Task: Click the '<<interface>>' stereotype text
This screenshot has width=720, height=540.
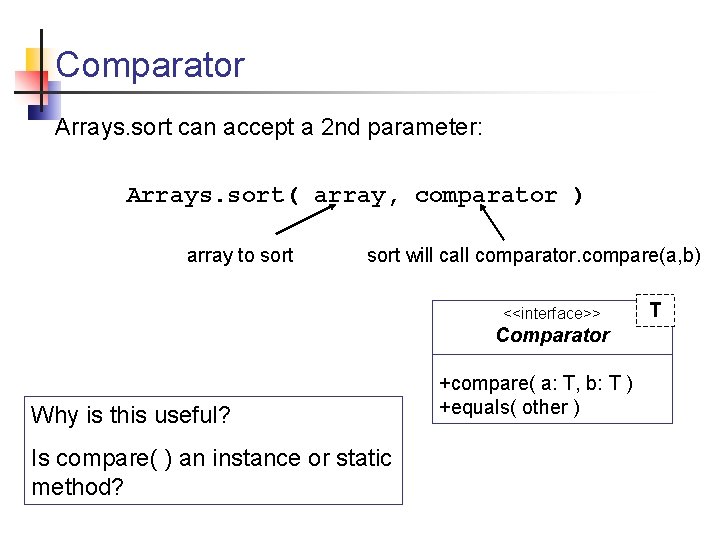Action: pos(551,314)
